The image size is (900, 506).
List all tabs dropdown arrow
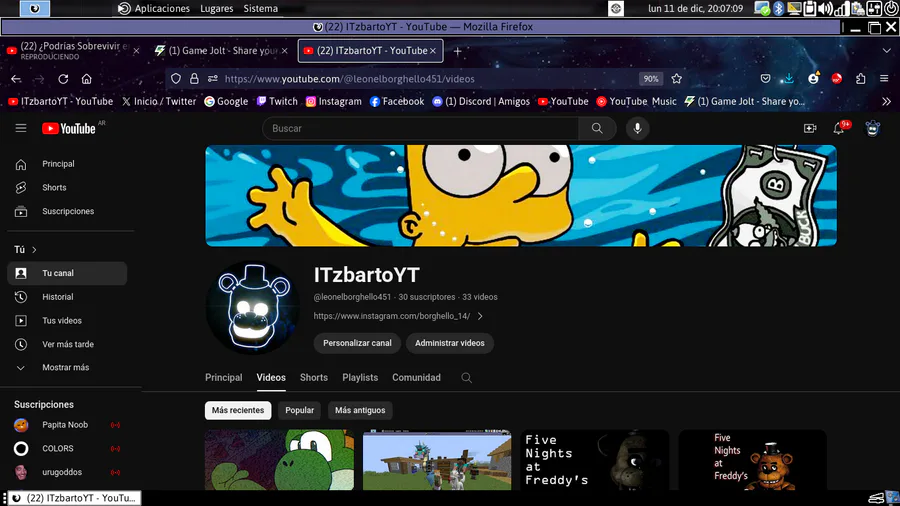click(886, 51)
